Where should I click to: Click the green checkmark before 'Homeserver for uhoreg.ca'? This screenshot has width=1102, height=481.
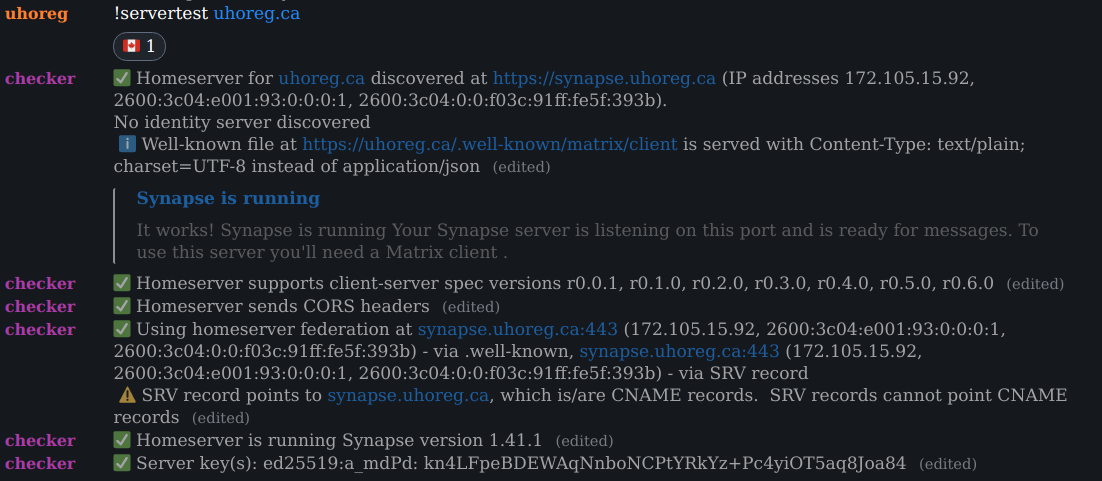(x=123, y=78)
